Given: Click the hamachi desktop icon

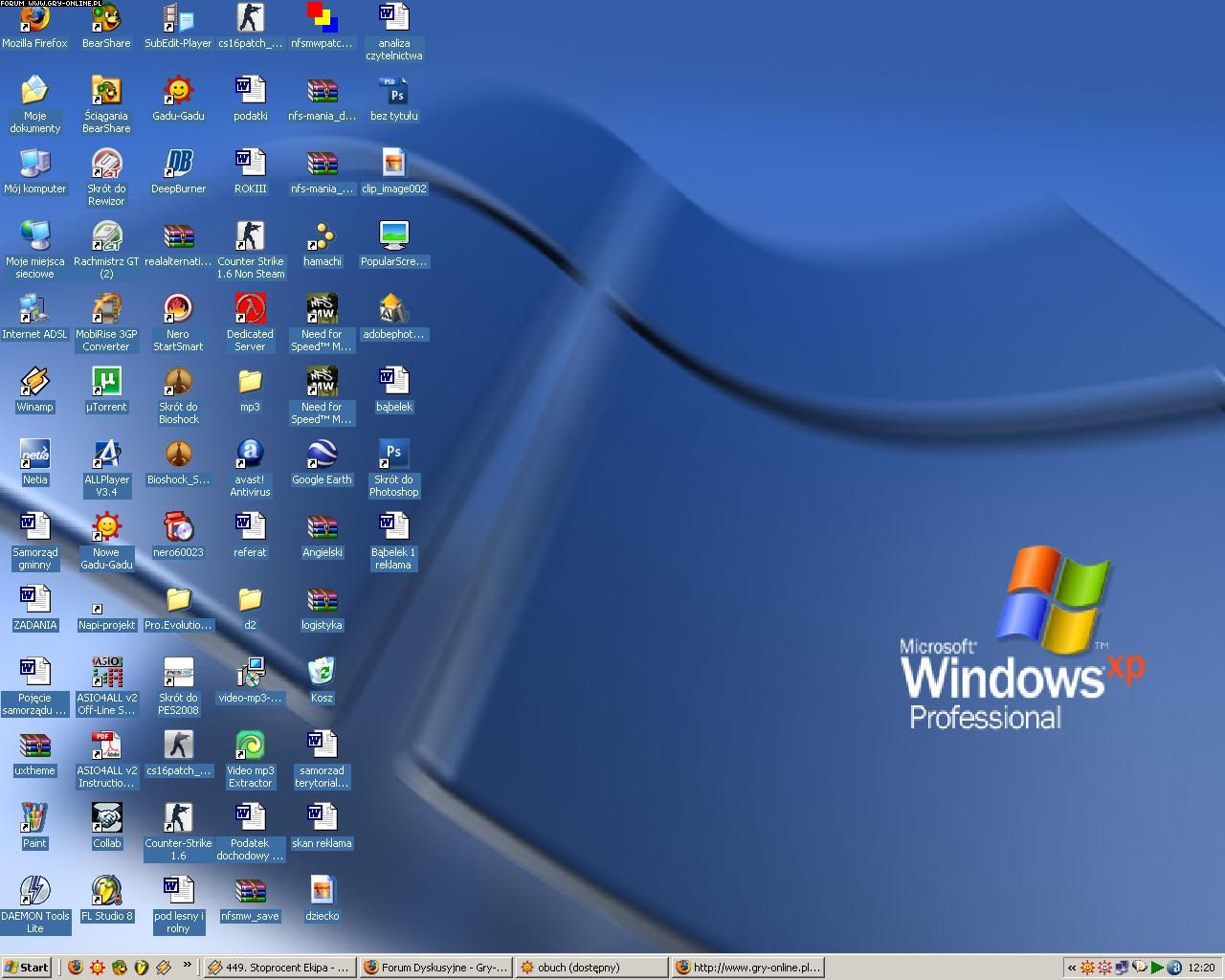Looking at the screenshot, I should coord(322,244).
